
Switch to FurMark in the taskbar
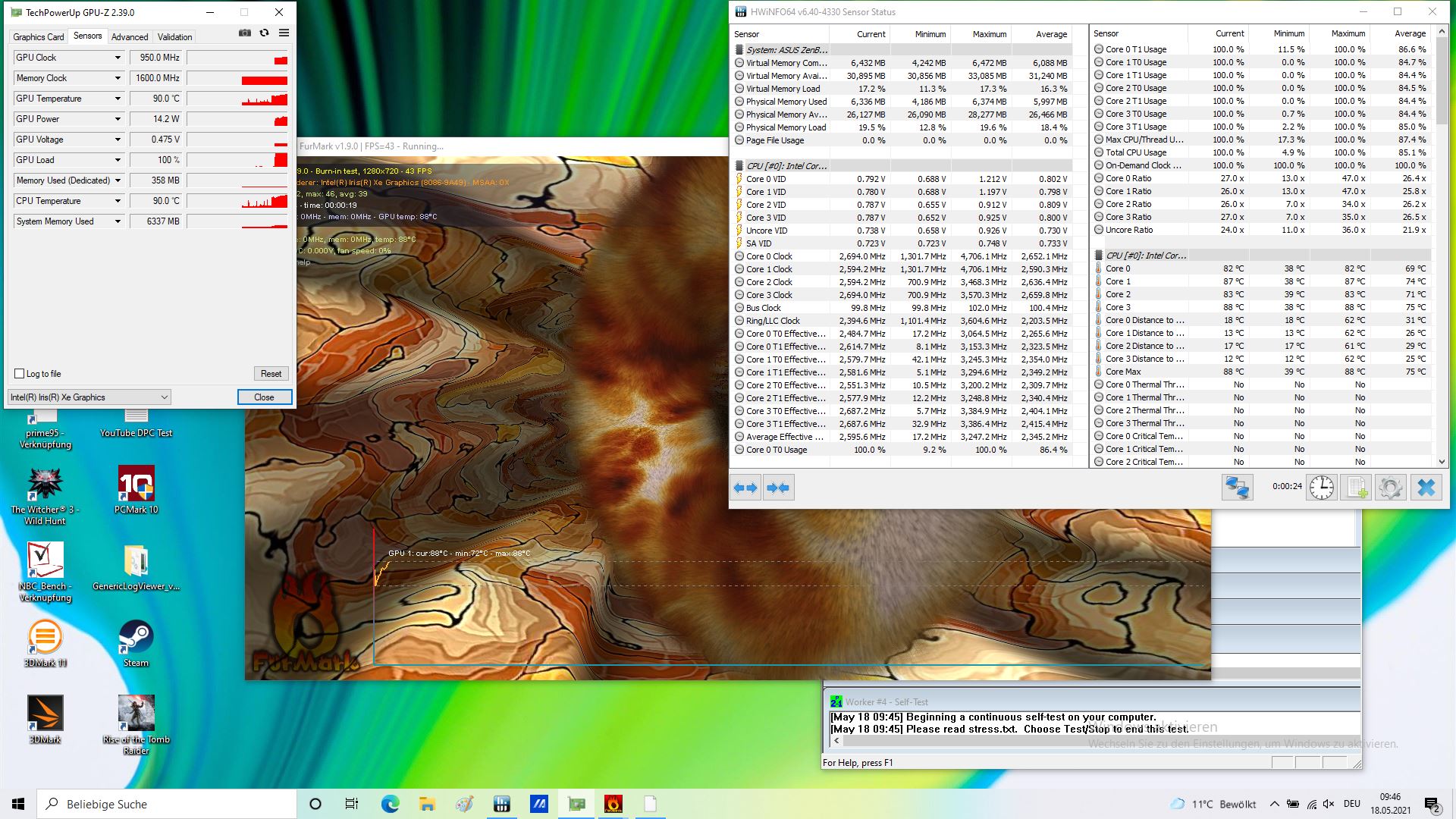(613, 804)
